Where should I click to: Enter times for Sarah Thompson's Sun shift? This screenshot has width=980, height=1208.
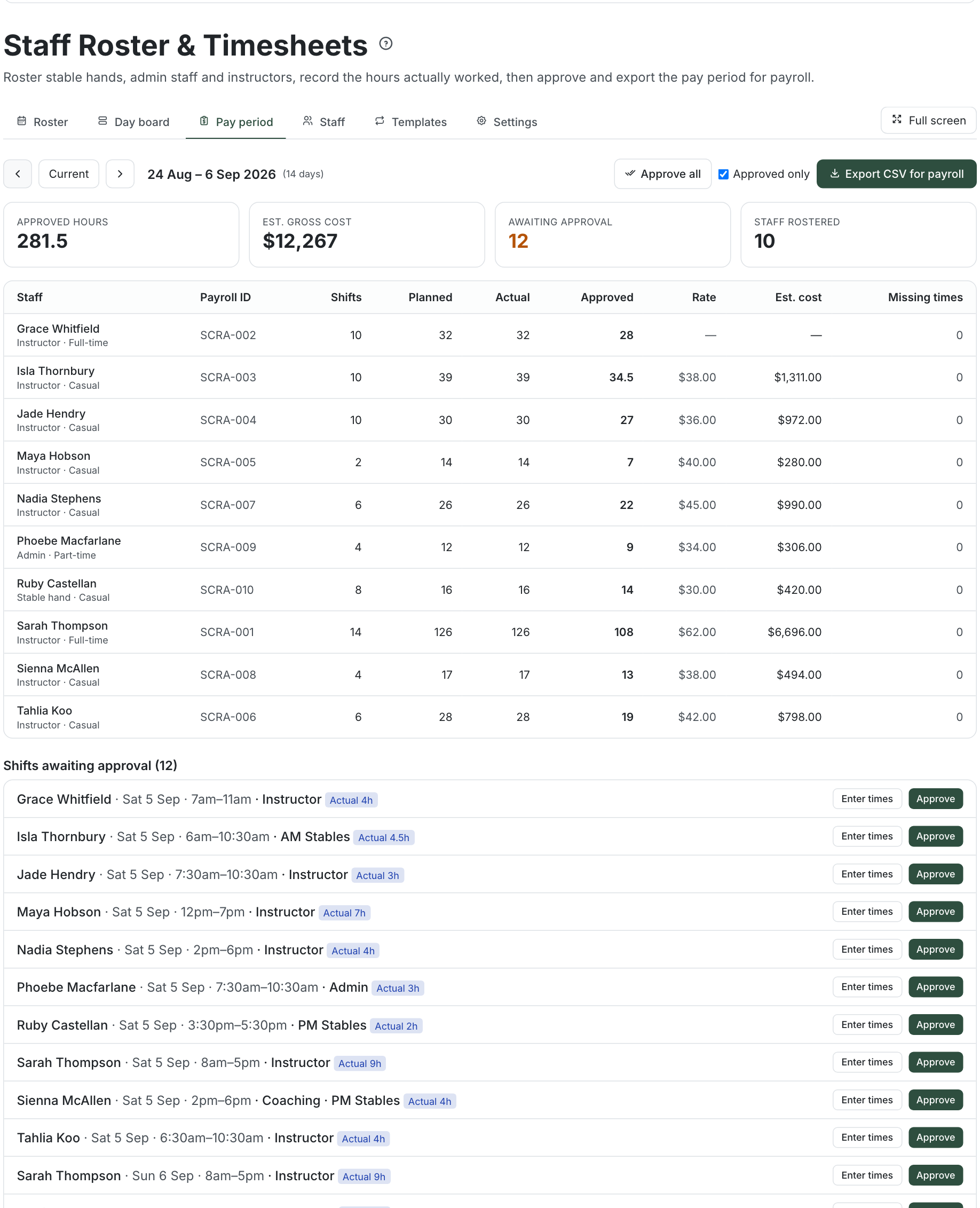(867, 1175)
